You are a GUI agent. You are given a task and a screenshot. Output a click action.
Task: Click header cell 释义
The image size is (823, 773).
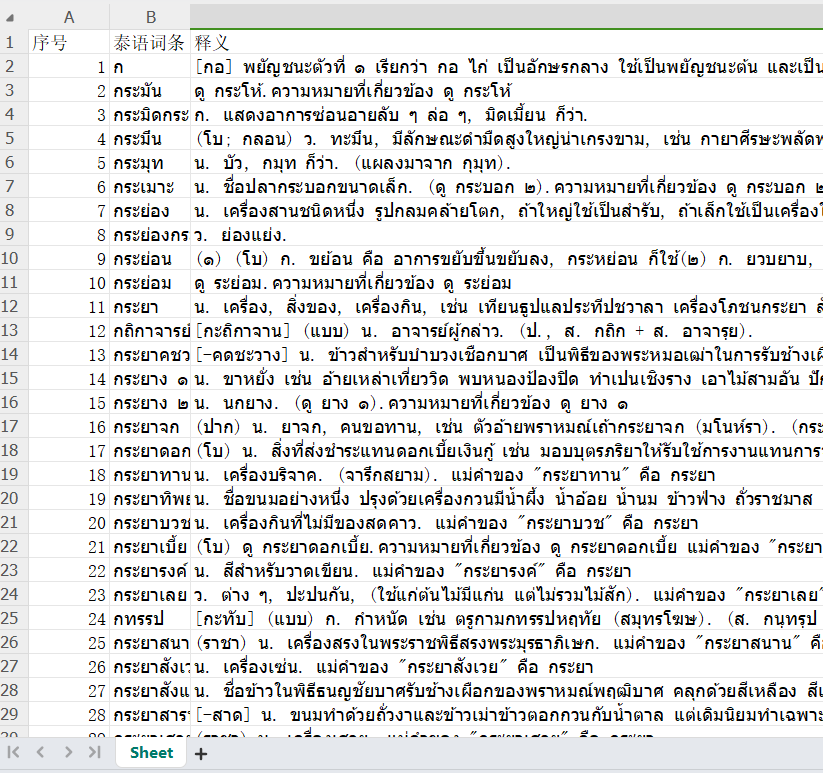click(x=507, y=42)
